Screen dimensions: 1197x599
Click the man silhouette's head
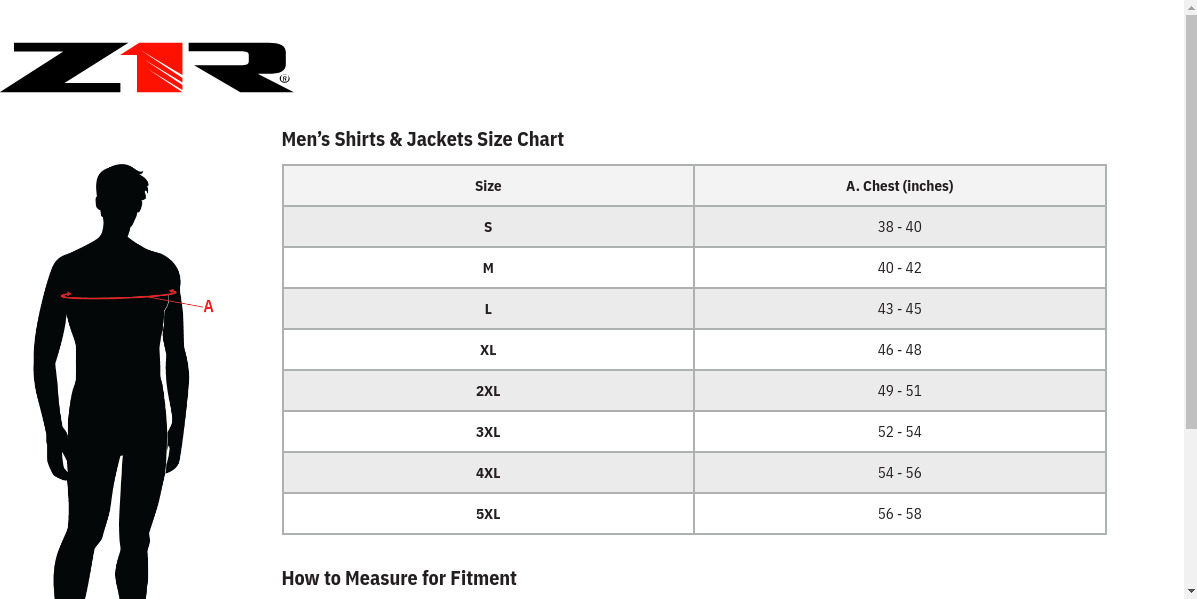(122, 195)
